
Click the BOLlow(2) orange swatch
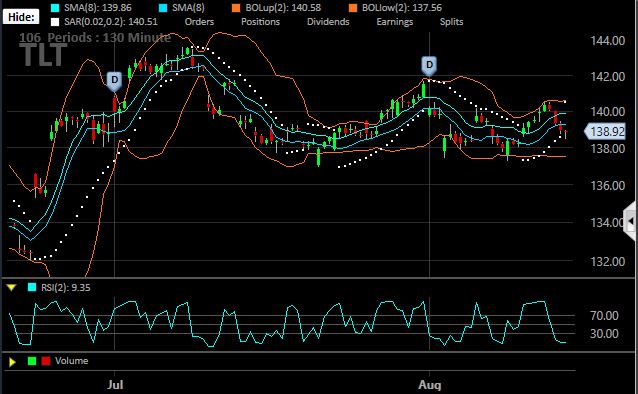coord(353,8)
